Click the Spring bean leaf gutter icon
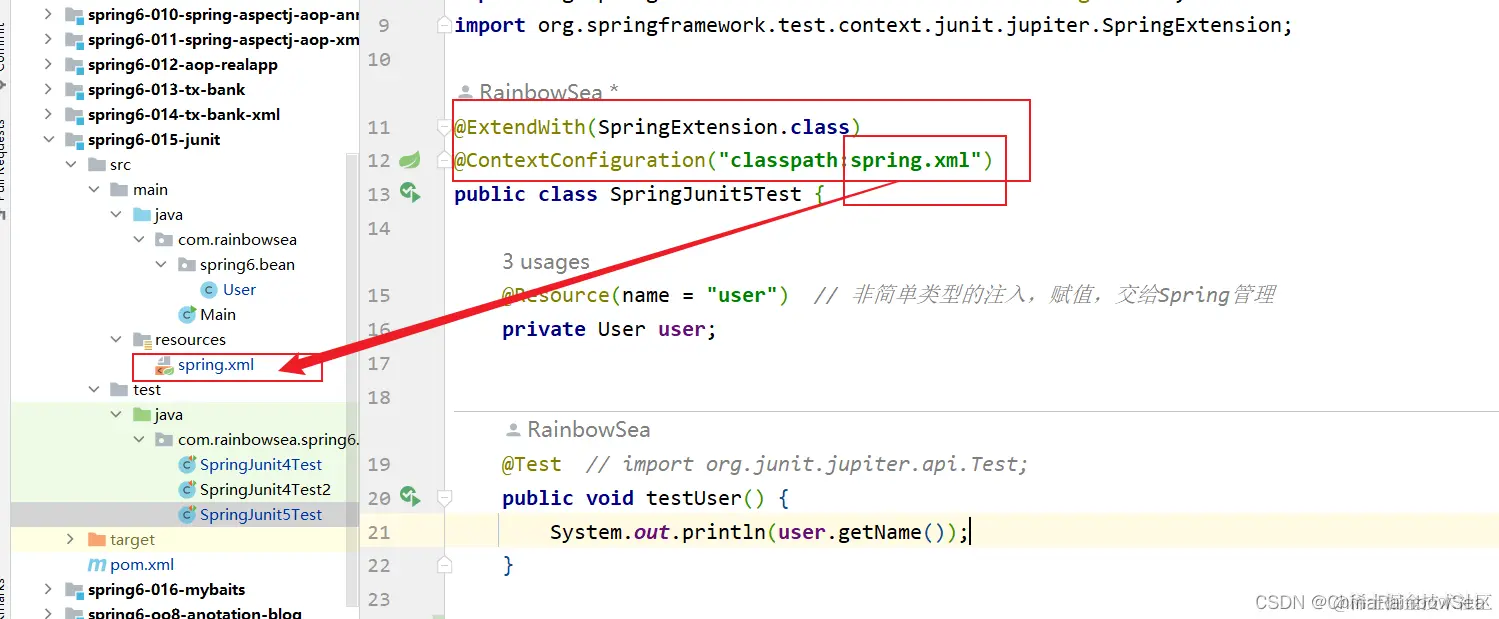 (409, 160)
